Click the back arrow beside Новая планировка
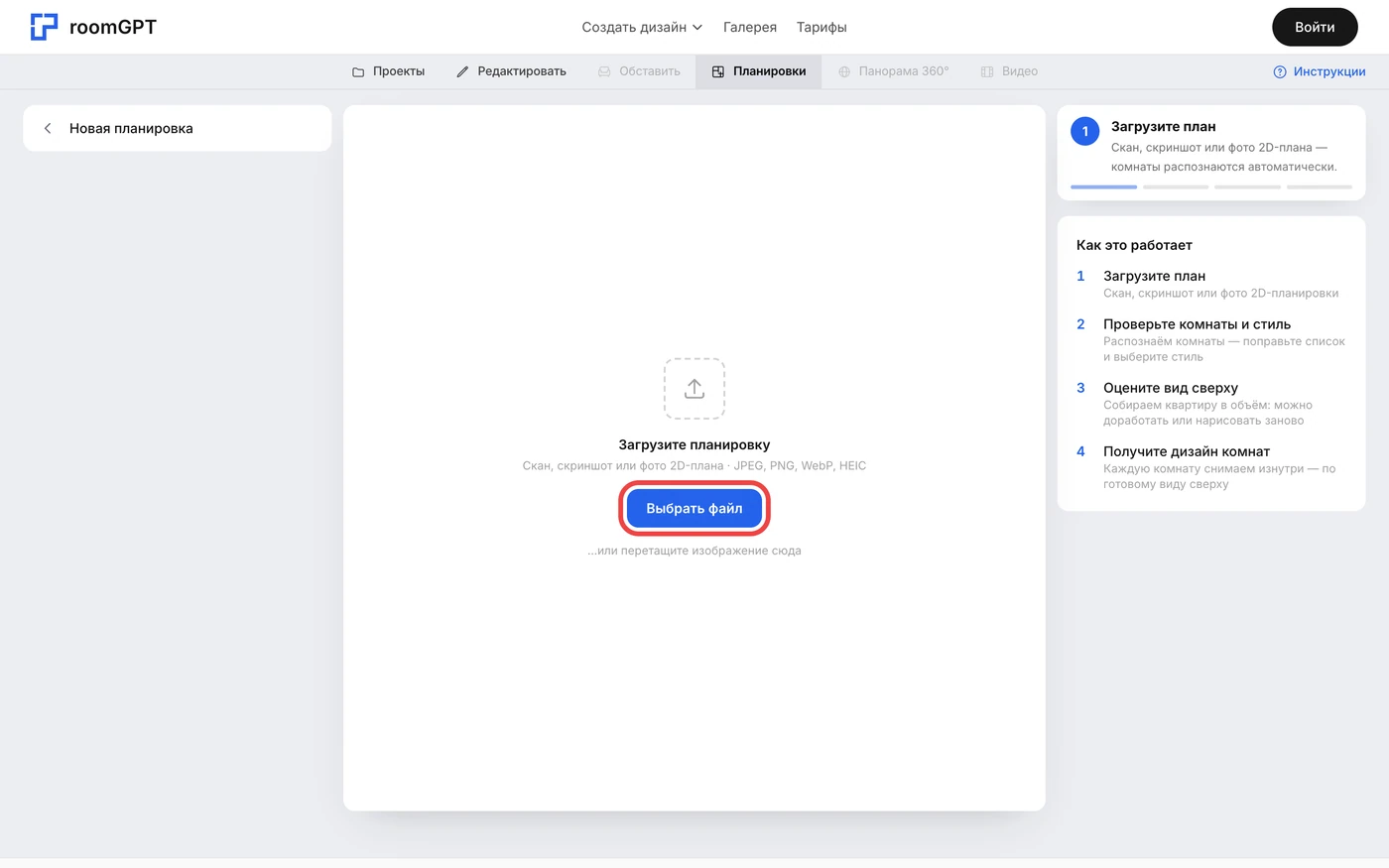1389x868 pixels. click(x=48, y=129)
